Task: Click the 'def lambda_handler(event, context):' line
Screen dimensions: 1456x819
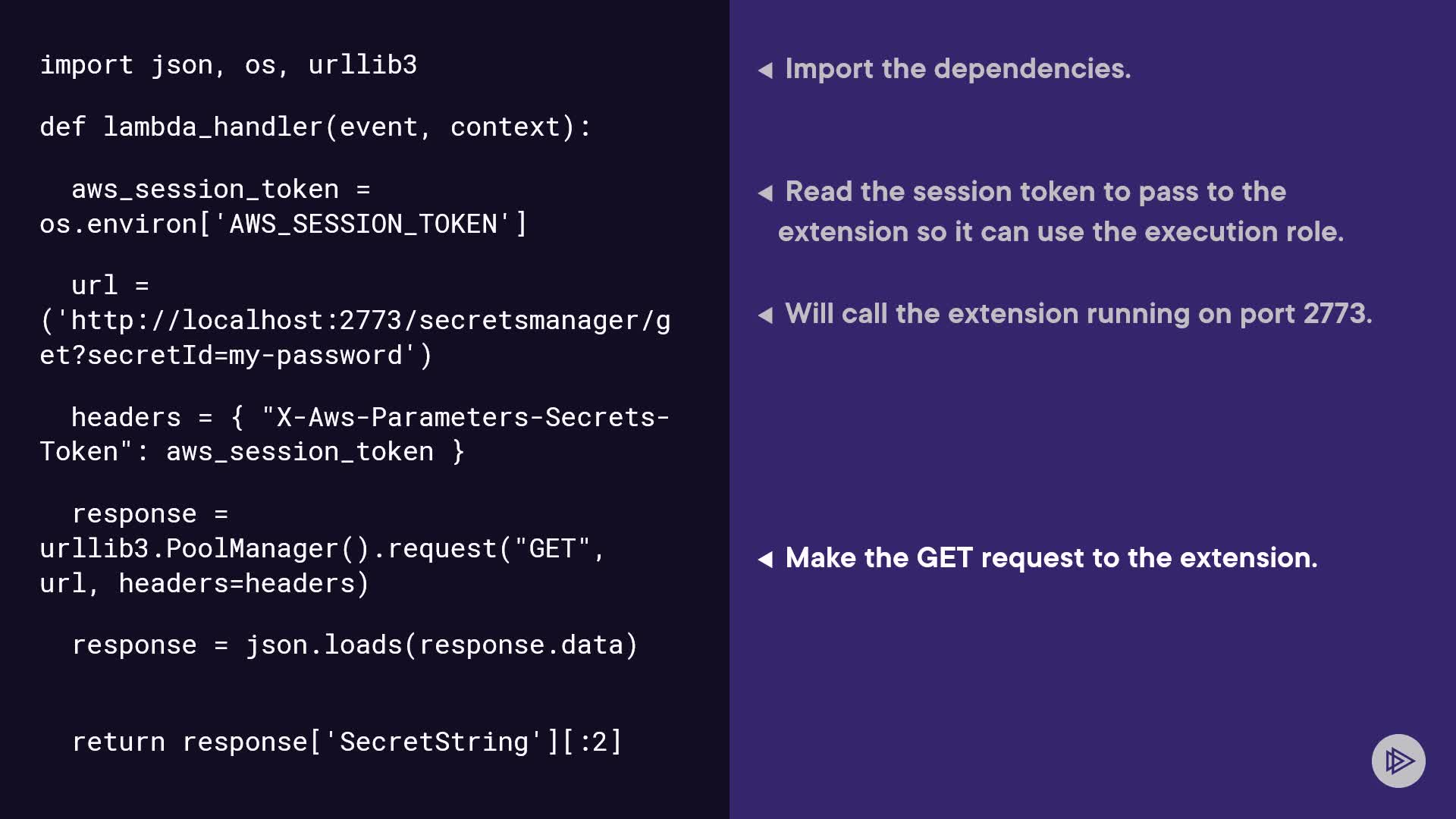Action: pos(315,127)
